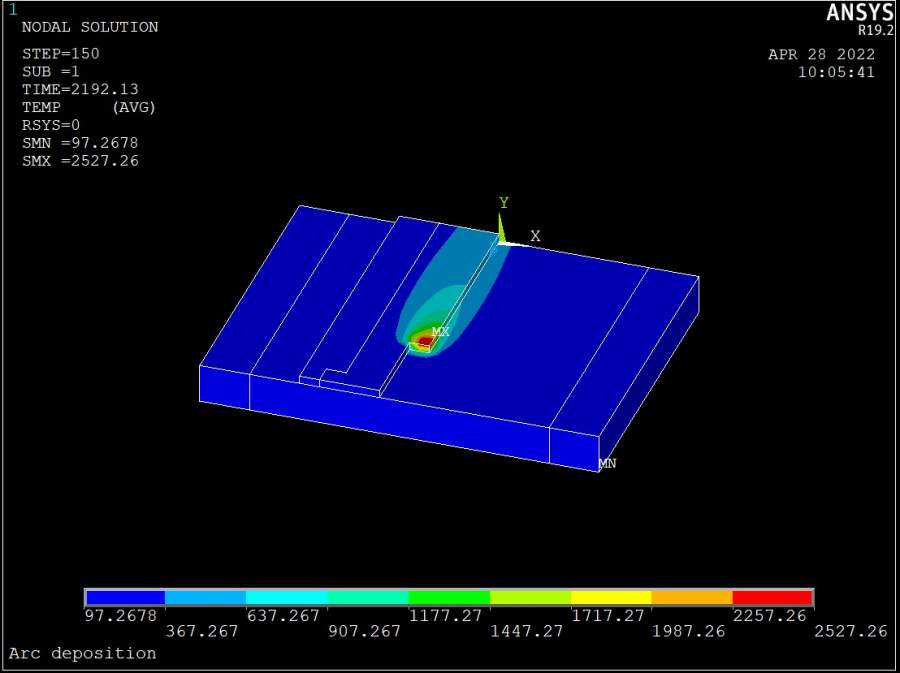Click the STEP=150 label
This screenshot has height=673, width=900.
coord(60,53)
